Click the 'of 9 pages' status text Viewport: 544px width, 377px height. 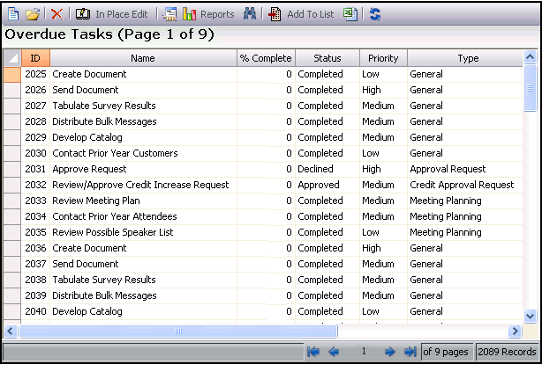click(446, 352)
